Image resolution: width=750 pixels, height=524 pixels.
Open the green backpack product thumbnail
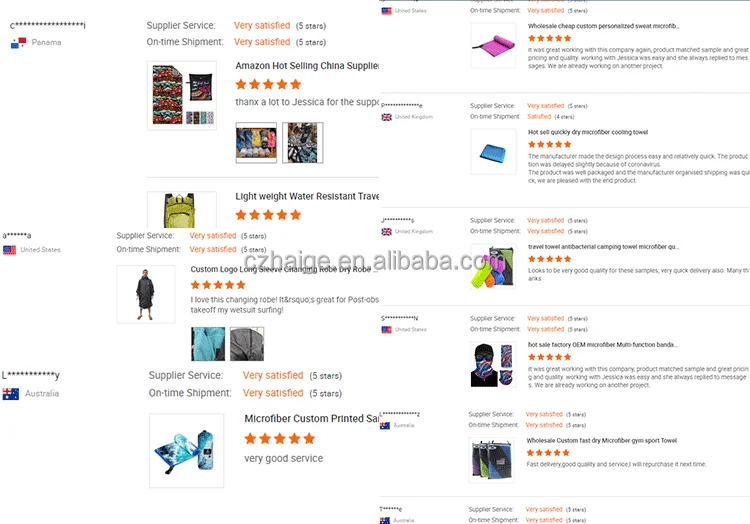(182, 209)
